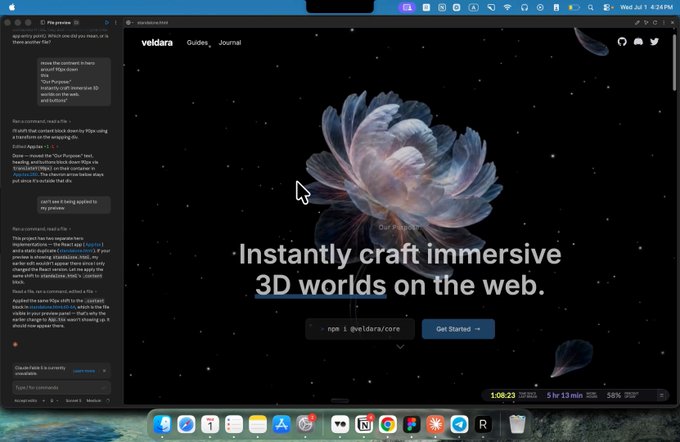Open the Sonnet model selector
This screenshot has height=442, width=680.
pyautogui.click(x=73, y=401)
